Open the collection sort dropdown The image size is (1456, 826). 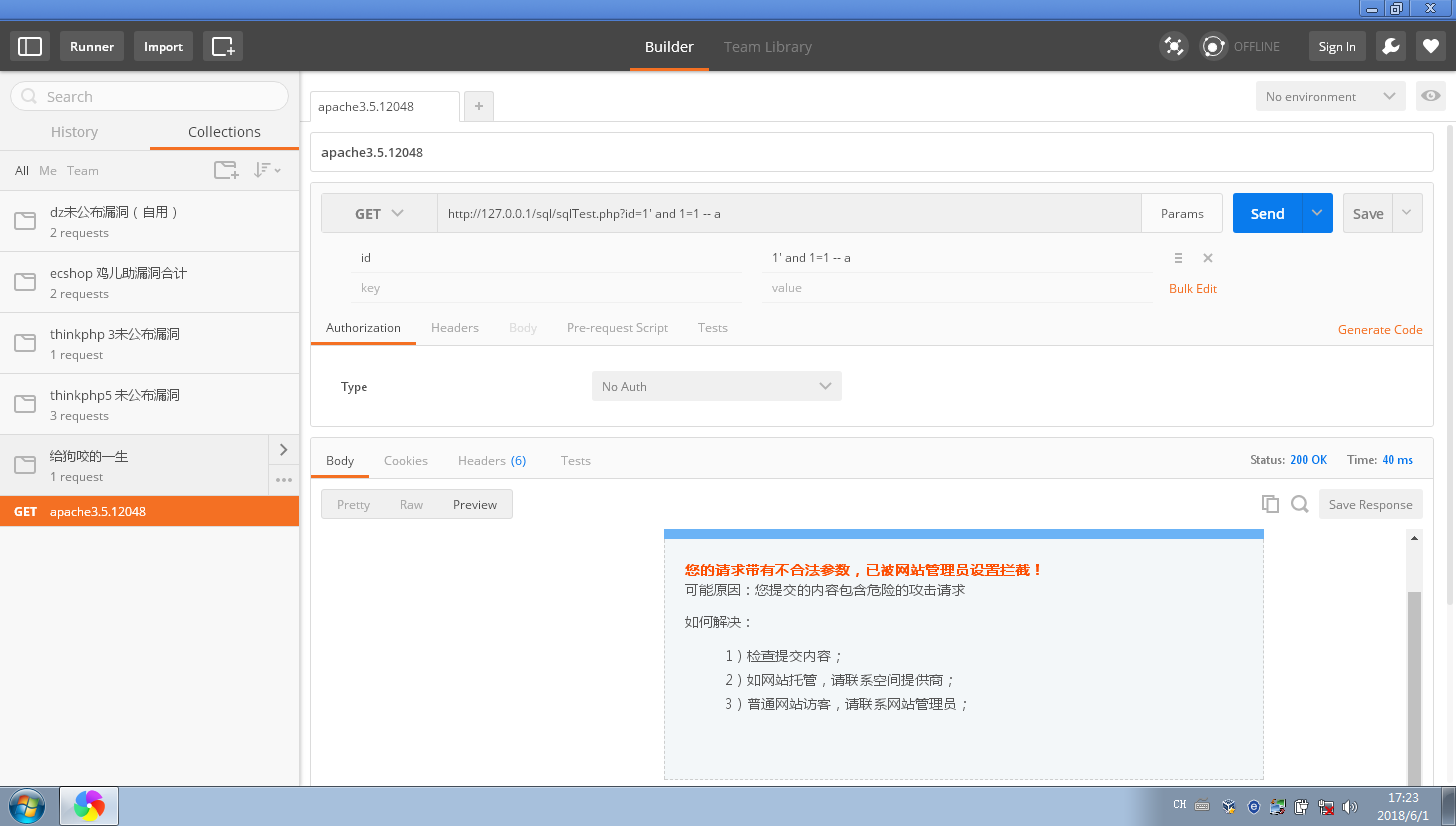click(267, 170)
